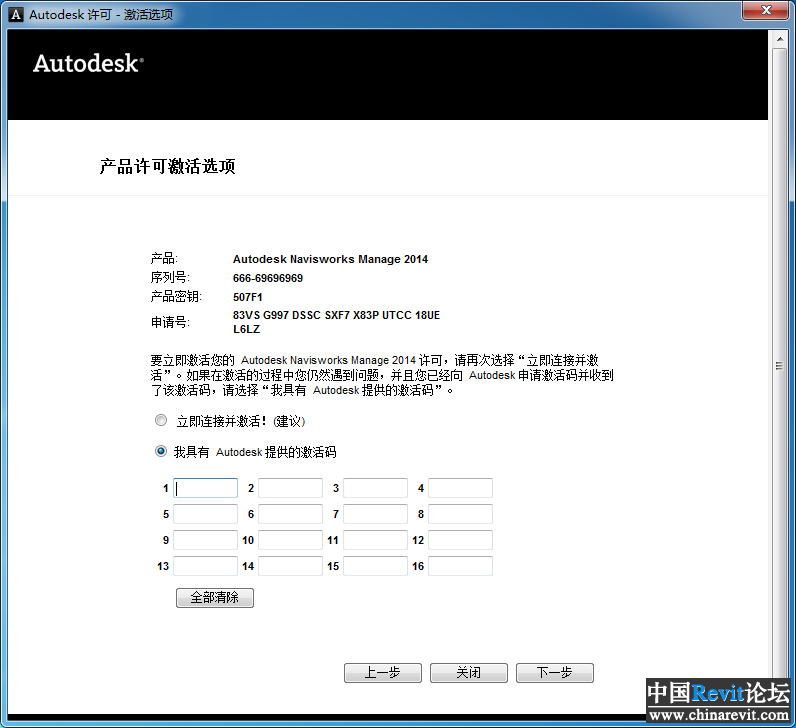Select activation code field 12
Screen dimensions: 796x728
460,540
